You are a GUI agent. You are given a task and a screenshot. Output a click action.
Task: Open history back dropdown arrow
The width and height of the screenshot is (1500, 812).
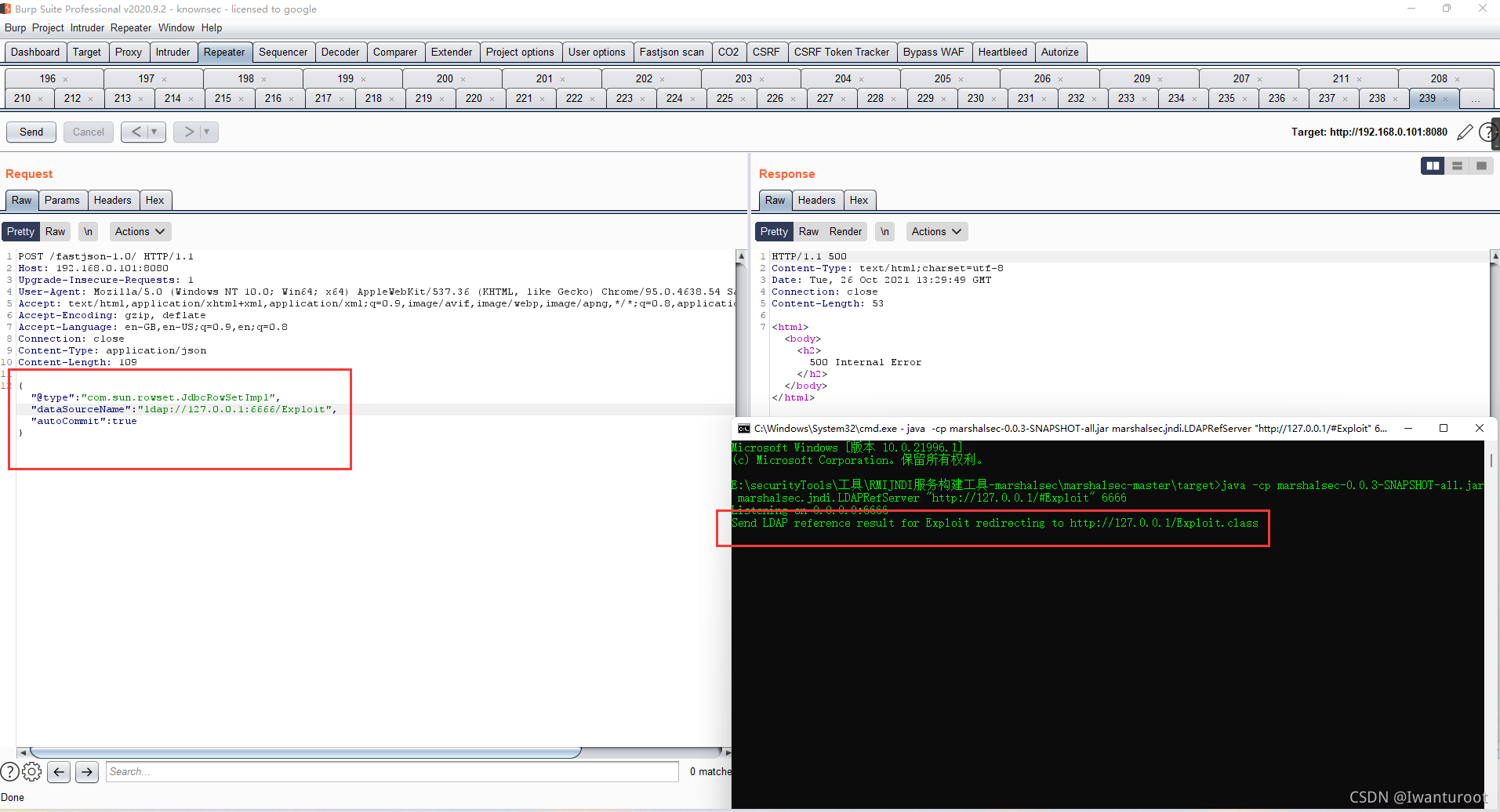(154, 132)
